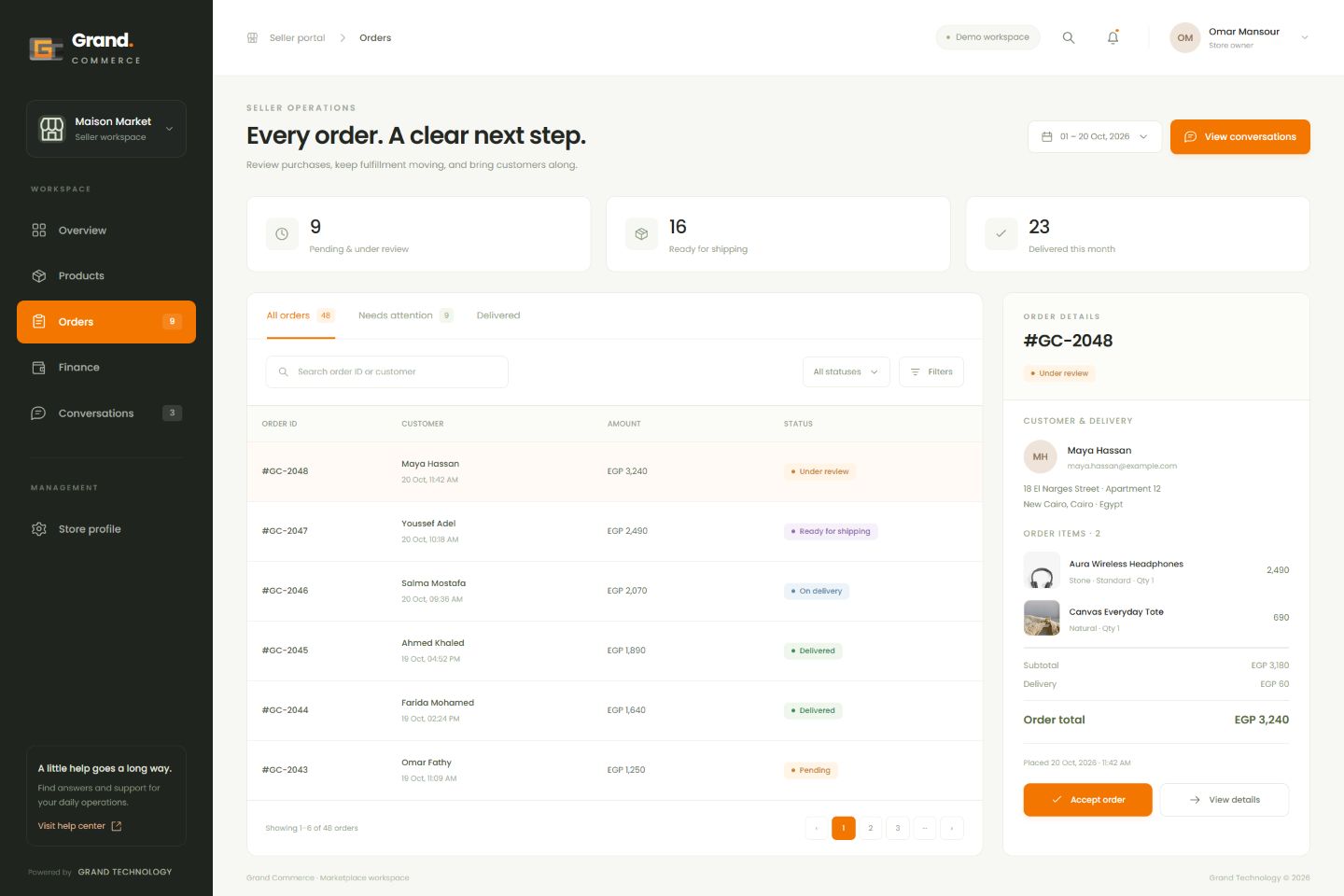The image size is (1344, 896).
Task: Click the Ready for shipping status badge
Action: [x=831, y=532]
